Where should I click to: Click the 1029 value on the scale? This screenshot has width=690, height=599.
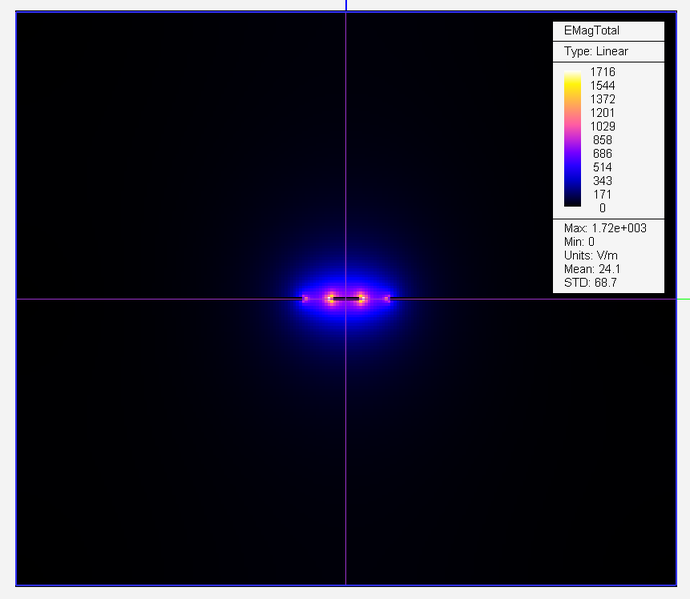point(602,126)
